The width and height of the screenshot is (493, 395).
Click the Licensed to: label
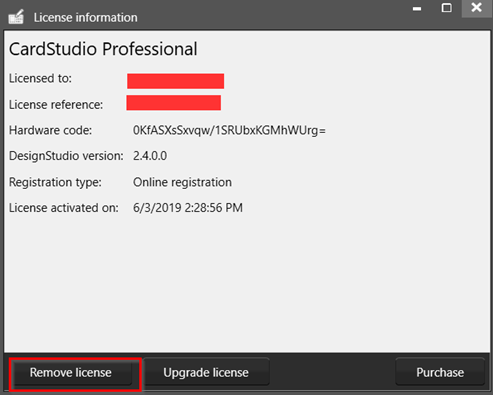pos(40,79)
